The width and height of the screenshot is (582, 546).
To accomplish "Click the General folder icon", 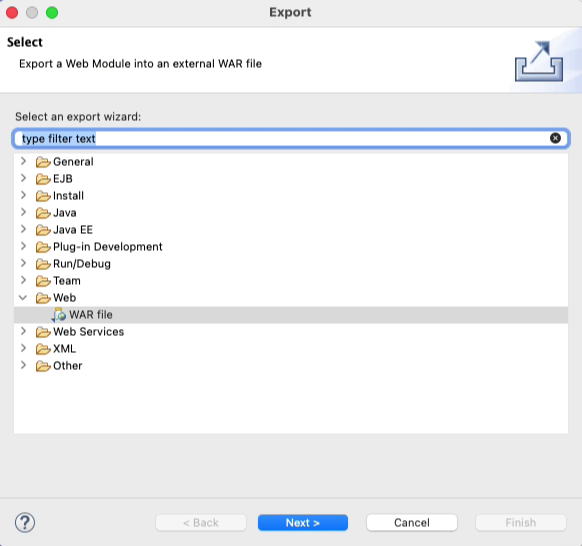I will point(43,162).
